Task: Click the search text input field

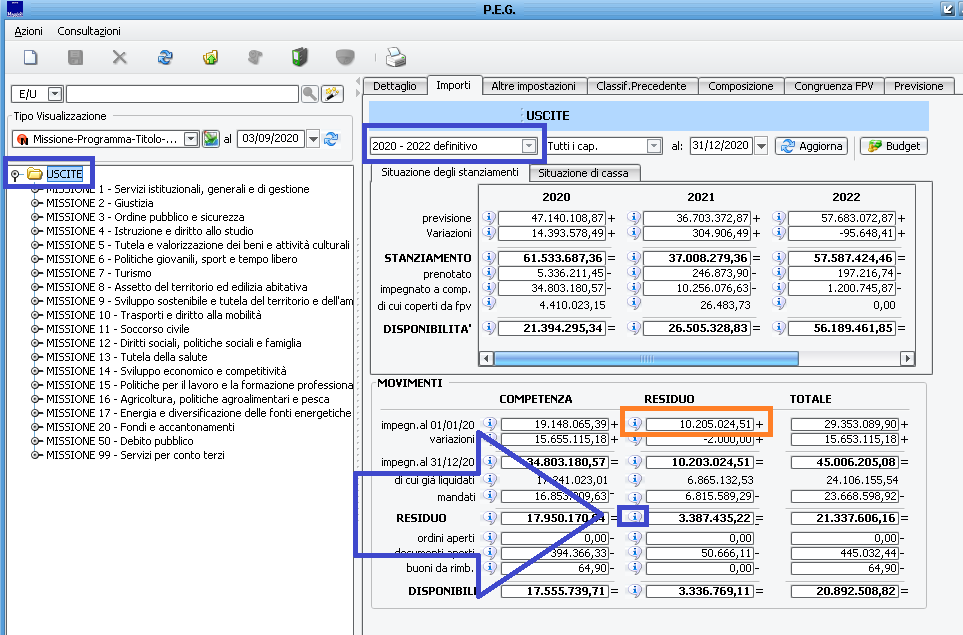Action: coord(182,93)
